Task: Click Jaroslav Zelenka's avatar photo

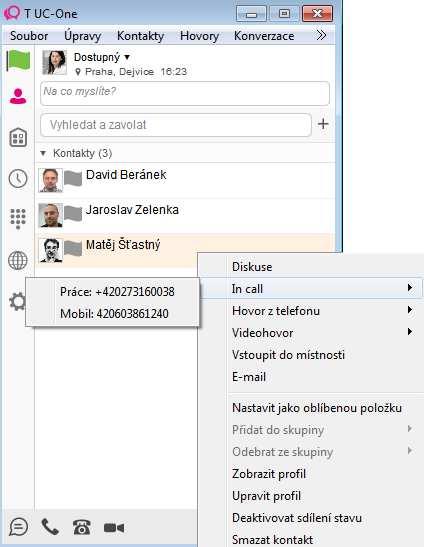Action: pyautogui.click(x=51, y=215)
